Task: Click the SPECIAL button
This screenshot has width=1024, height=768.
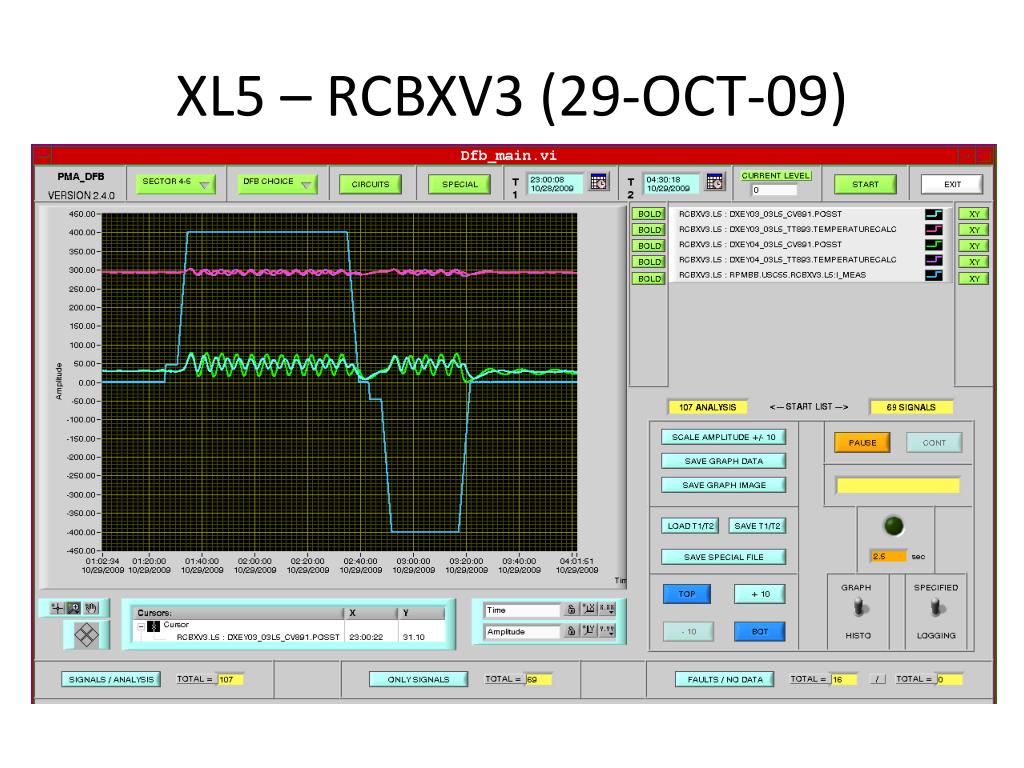Action: (460, 184)
